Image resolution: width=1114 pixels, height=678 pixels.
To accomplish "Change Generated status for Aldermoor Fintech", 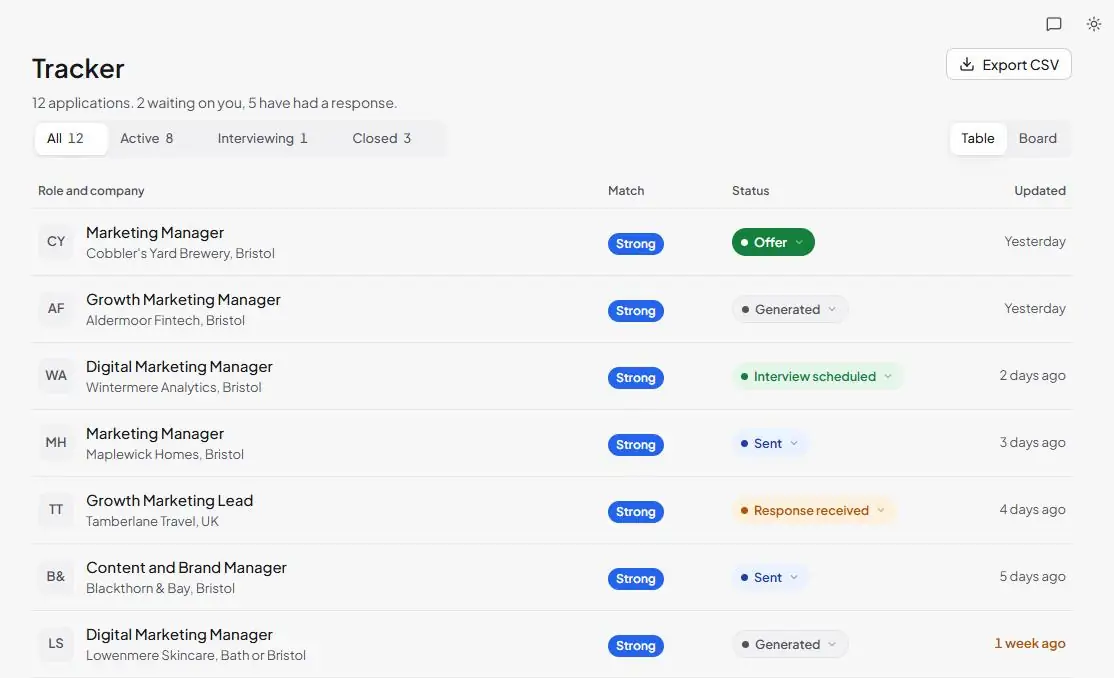I will 789,309.
